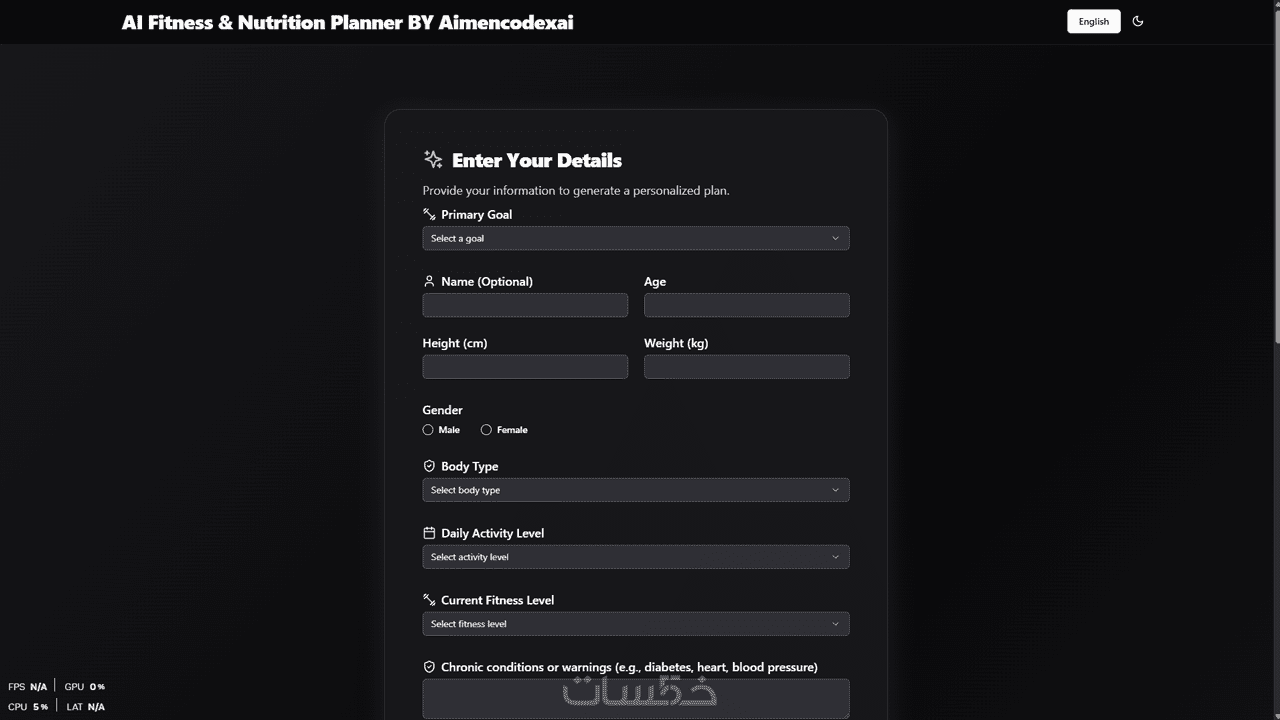Viewport: 1280px width, 720px height.
Task: Click the dumbbell icon beside Primary Goal
Action: point(429,214)
